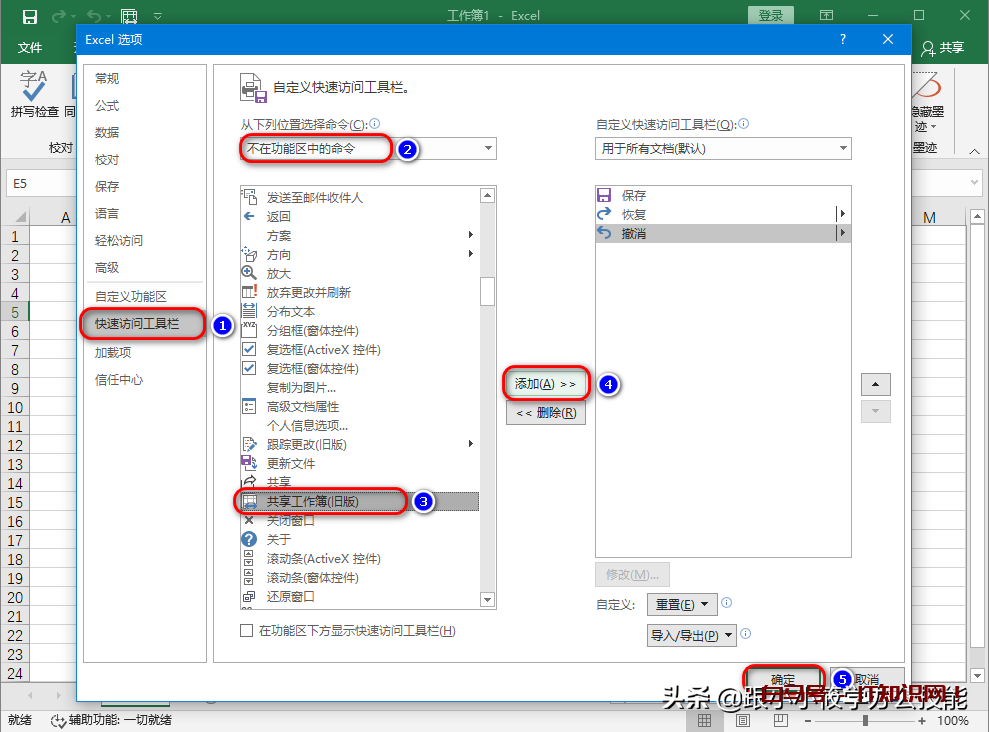Expand the 恢复 split arrow in right list
989x732 pixels.
(843, 214)
